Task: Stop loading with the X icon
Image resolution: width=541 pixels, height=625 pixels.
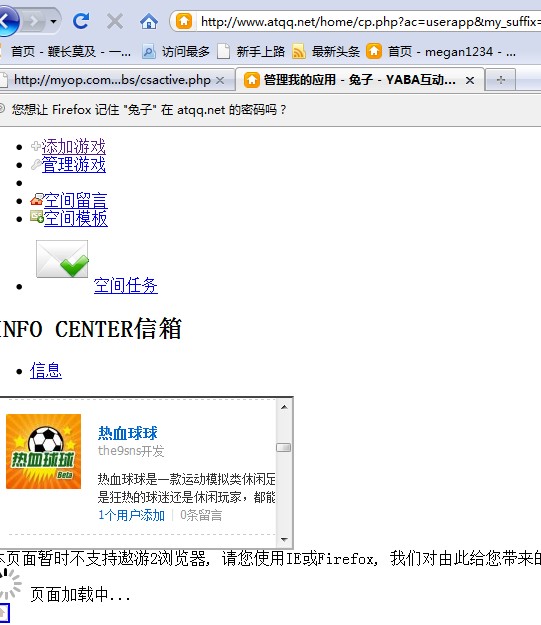Action: click(x=115, y=21)
